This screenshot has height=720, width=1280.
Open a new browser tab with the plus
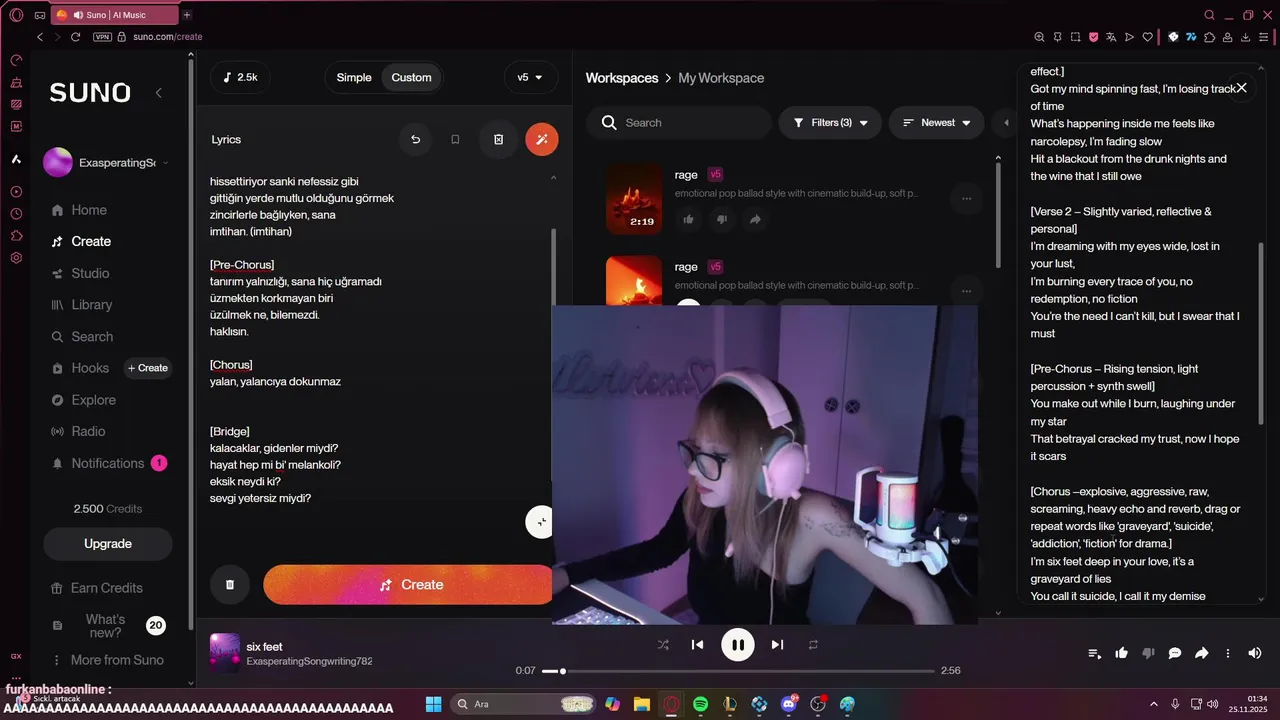[x=187, y=15]
